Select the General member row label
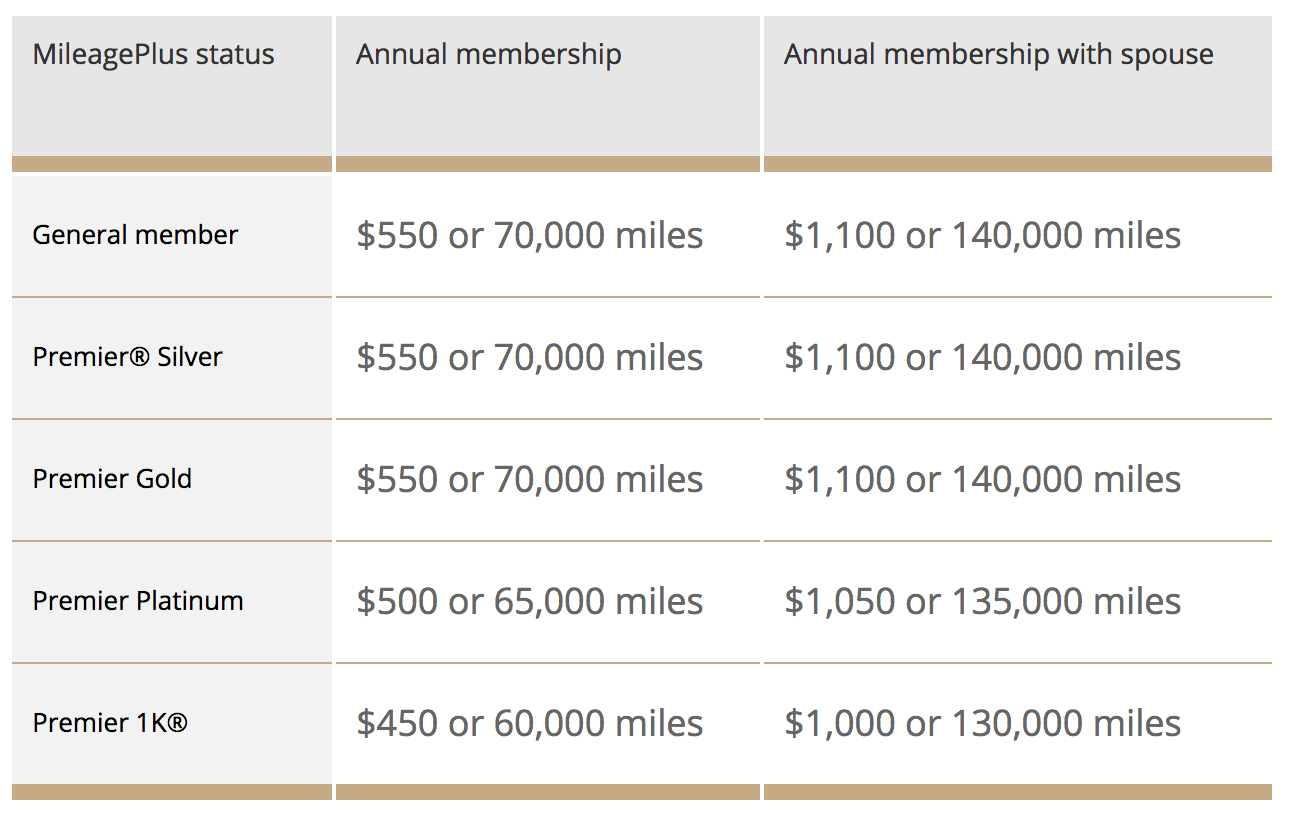 [135, 235]
